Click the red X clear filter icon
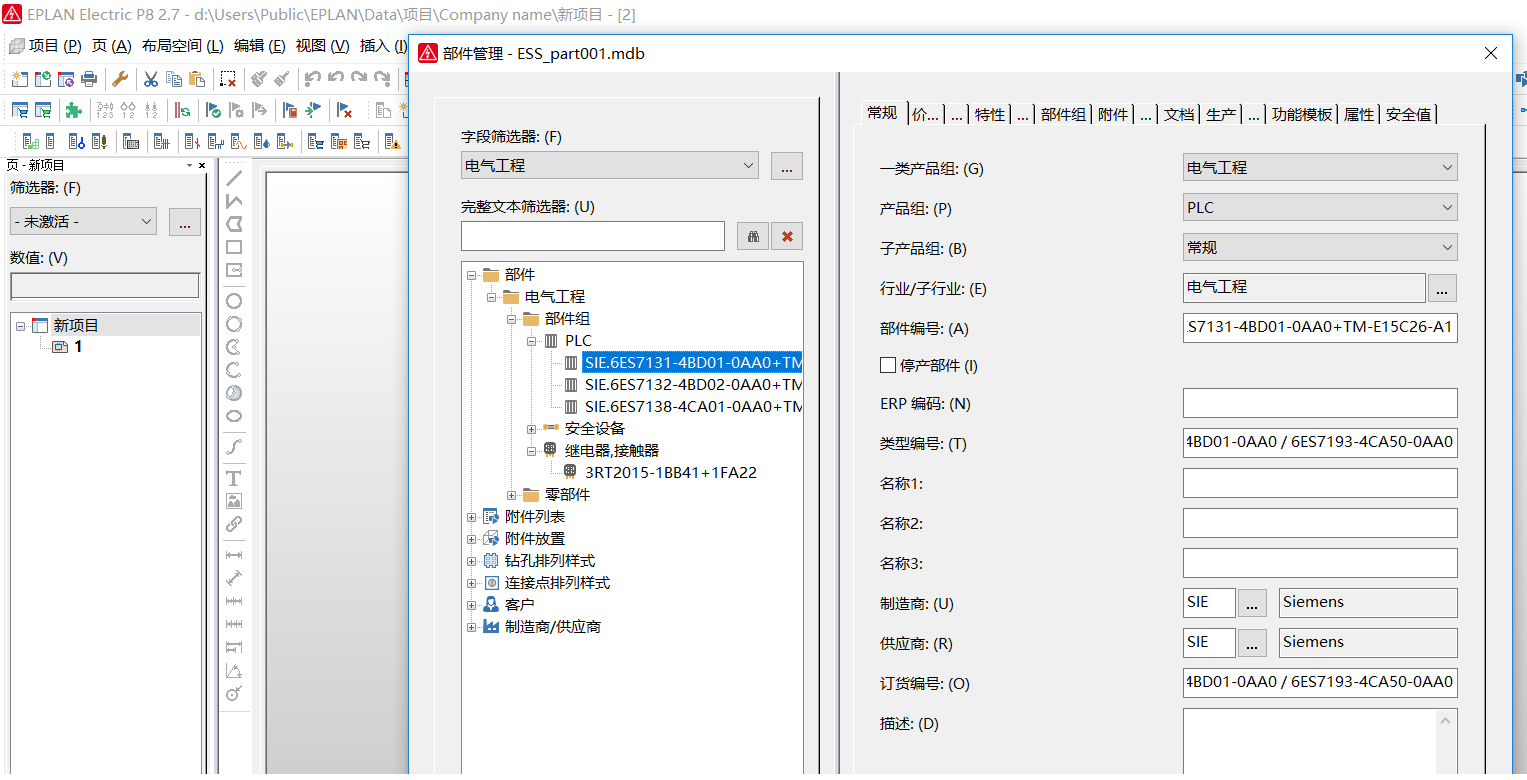 coord(787,236)
